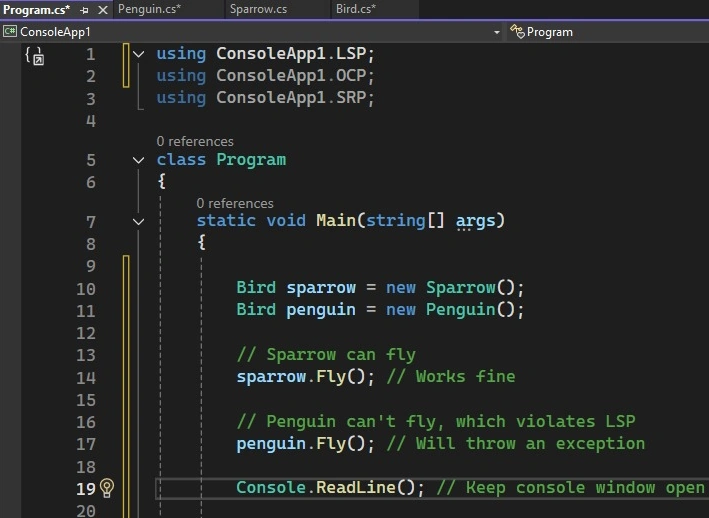
Task: Click line number 12 in the margin
Action: [x=86, y=334]
